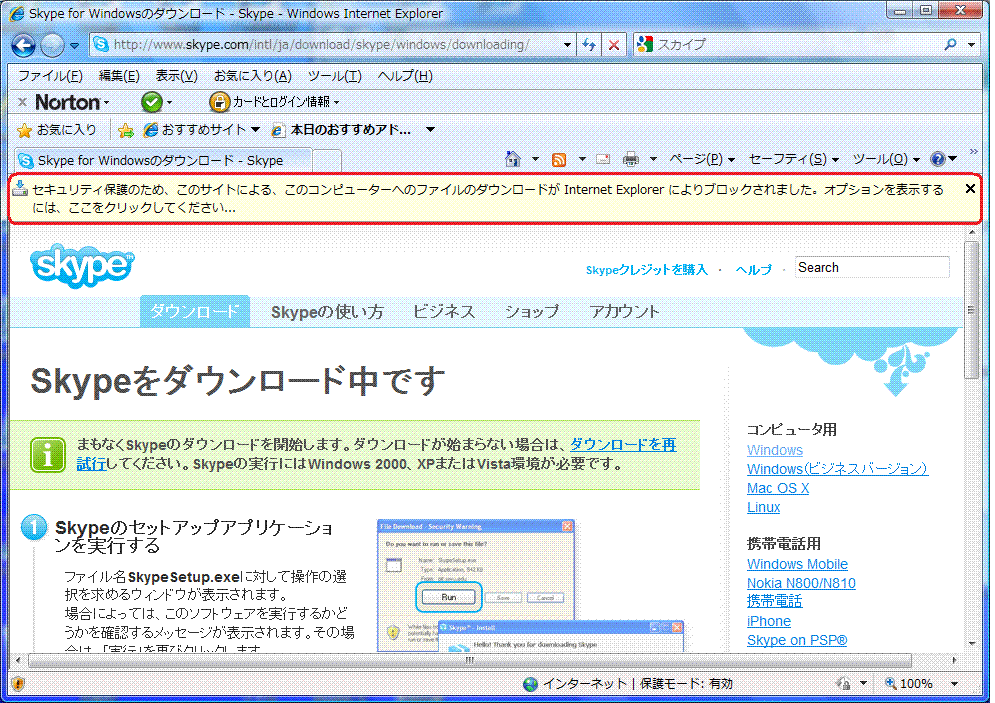Open the 100% zoom level dropdown
Image resolution: width=995 pixels, height=703 pixels.
(x=954, y=684)
